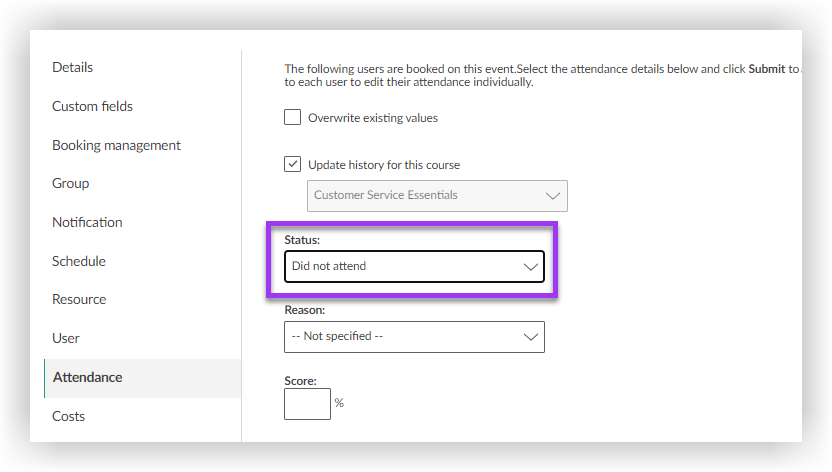Open the User section
This screenshot has width=832, height=472.
pos(66,338)
